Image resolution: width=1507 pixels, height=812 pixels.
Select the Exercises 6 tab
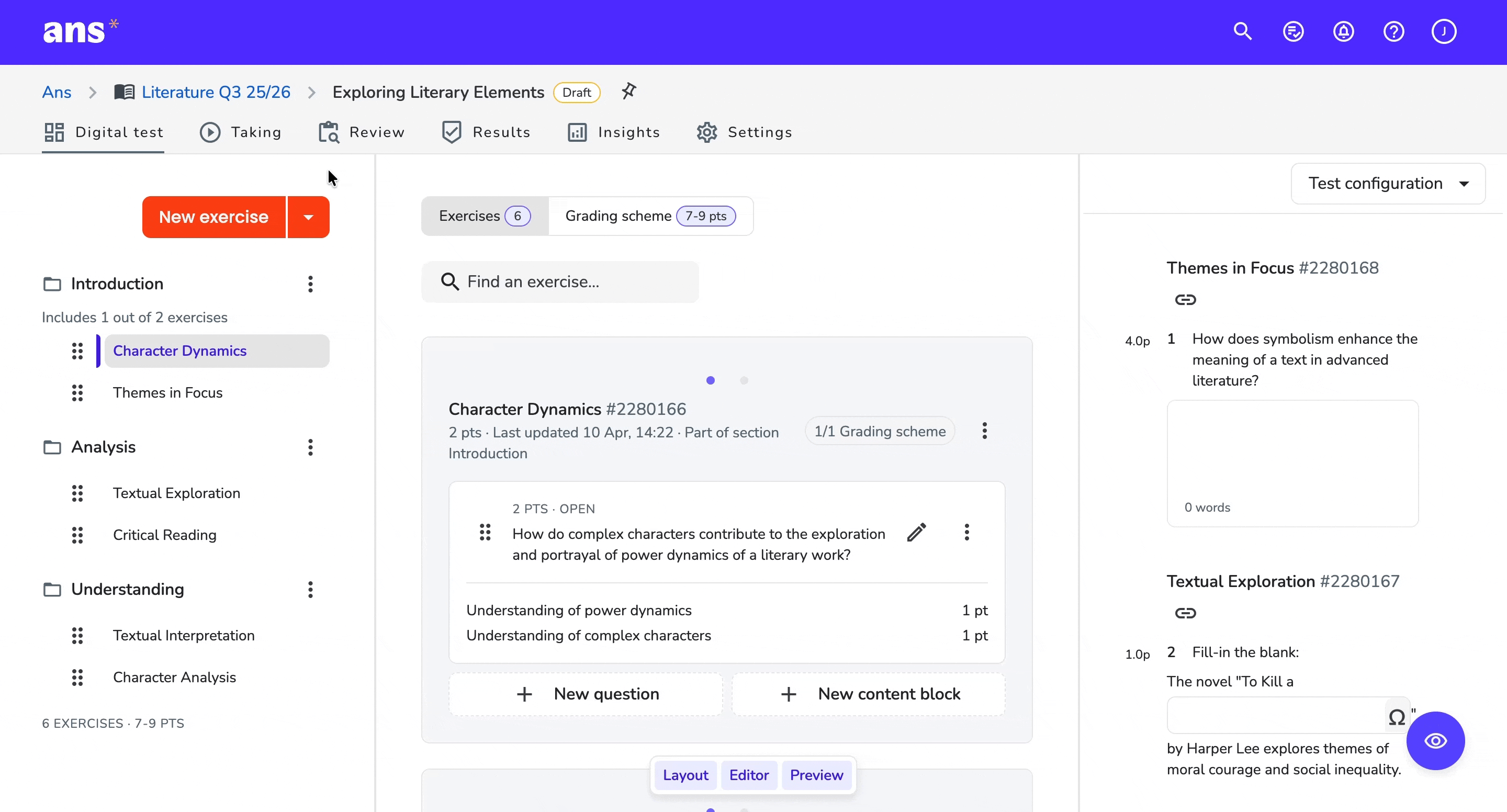[485, 216]
